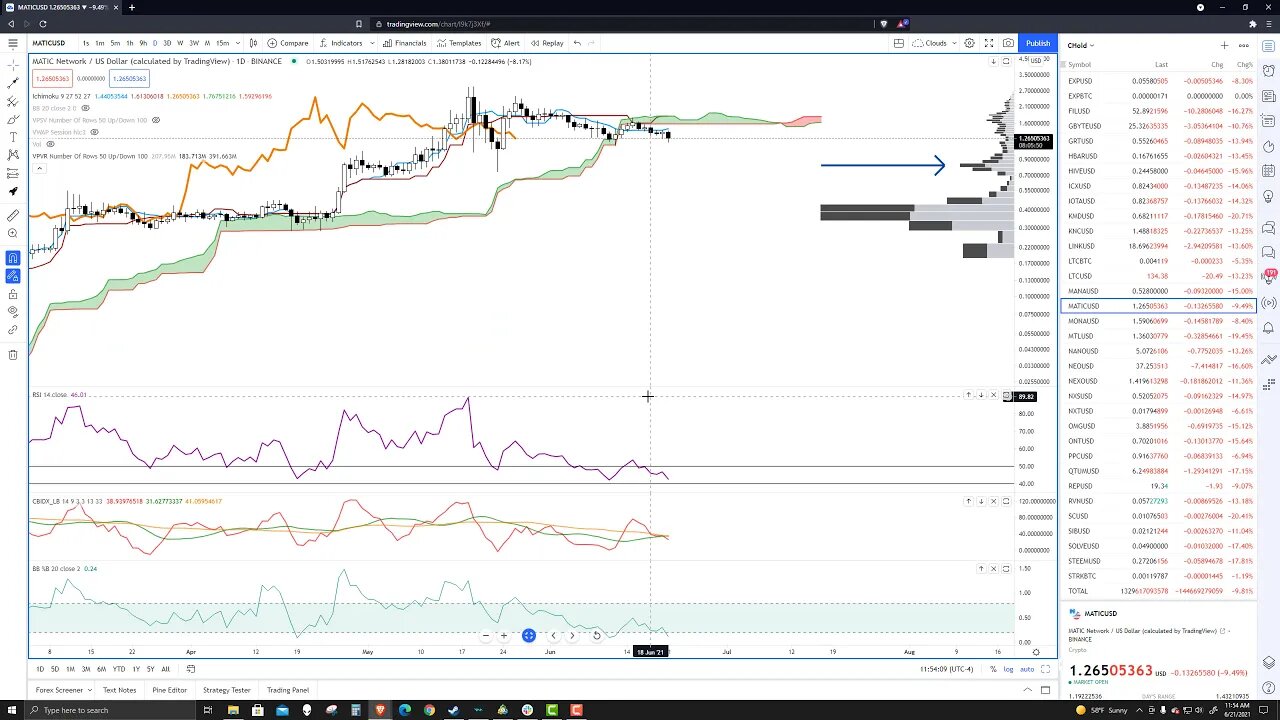Set date range to 1Y
This screenshot has width=1280, height=720.
point(135,669)
